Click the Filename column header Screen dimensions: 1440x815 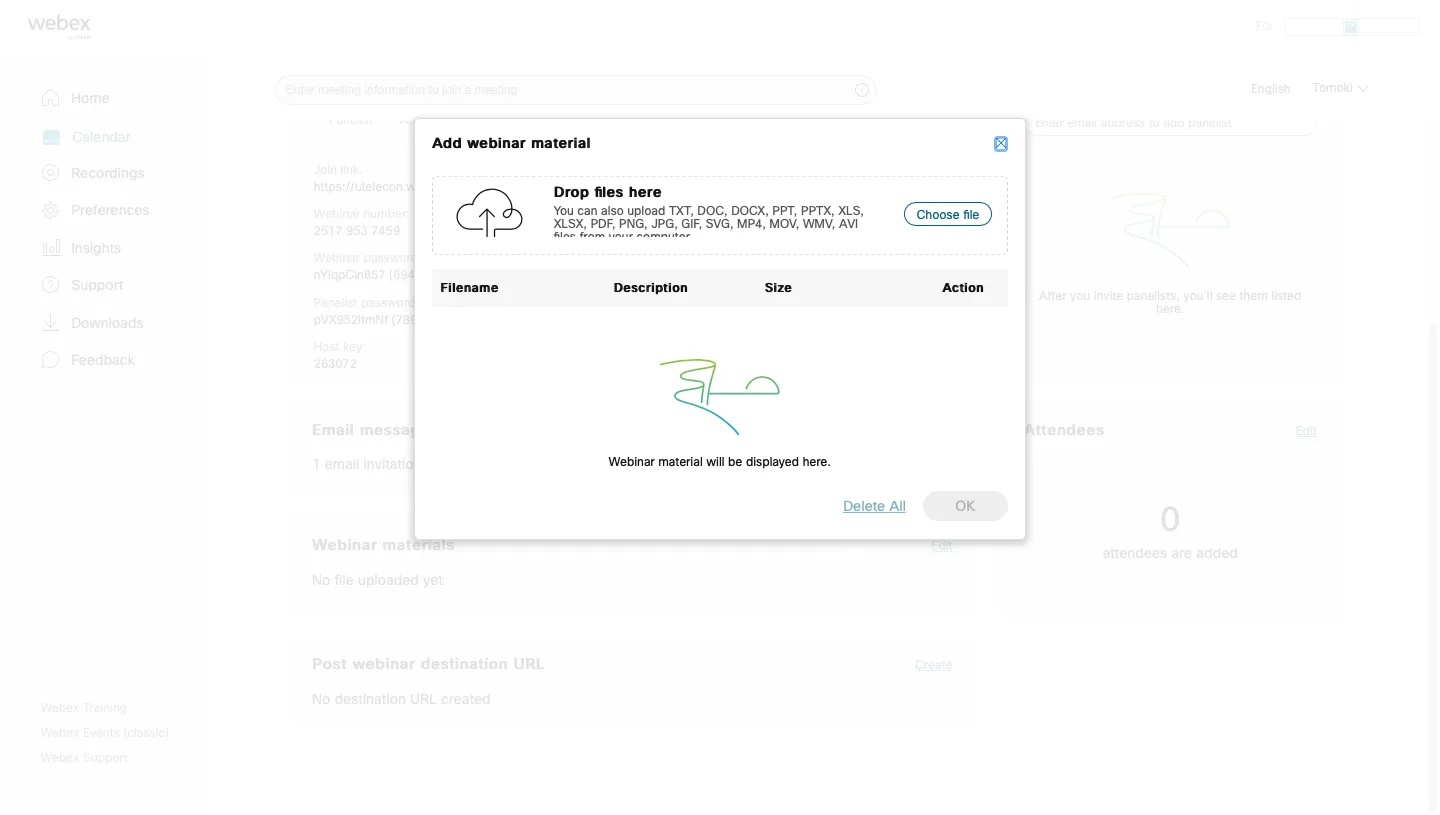point(469,288)
